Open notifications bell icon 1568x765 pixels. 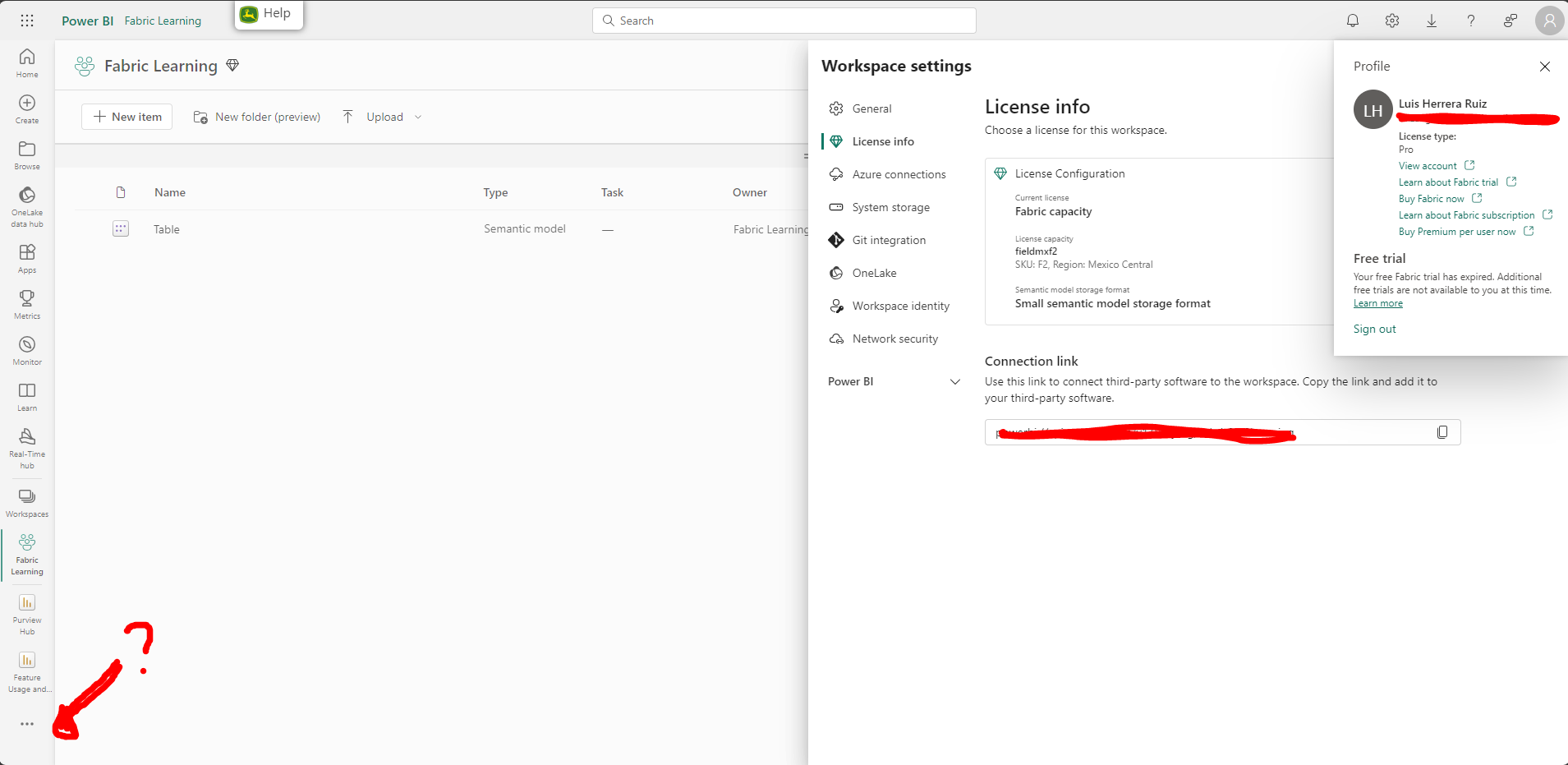pyautogui.click(x=1353, y=21)
